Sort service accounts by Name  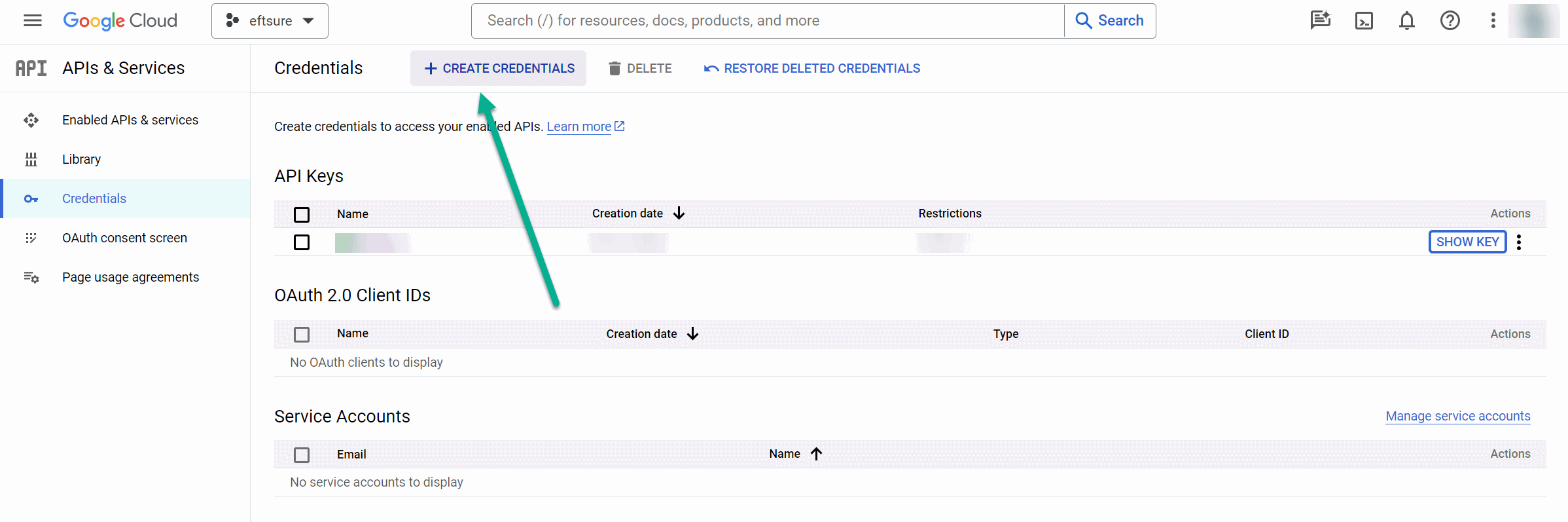tap(795, 454)
